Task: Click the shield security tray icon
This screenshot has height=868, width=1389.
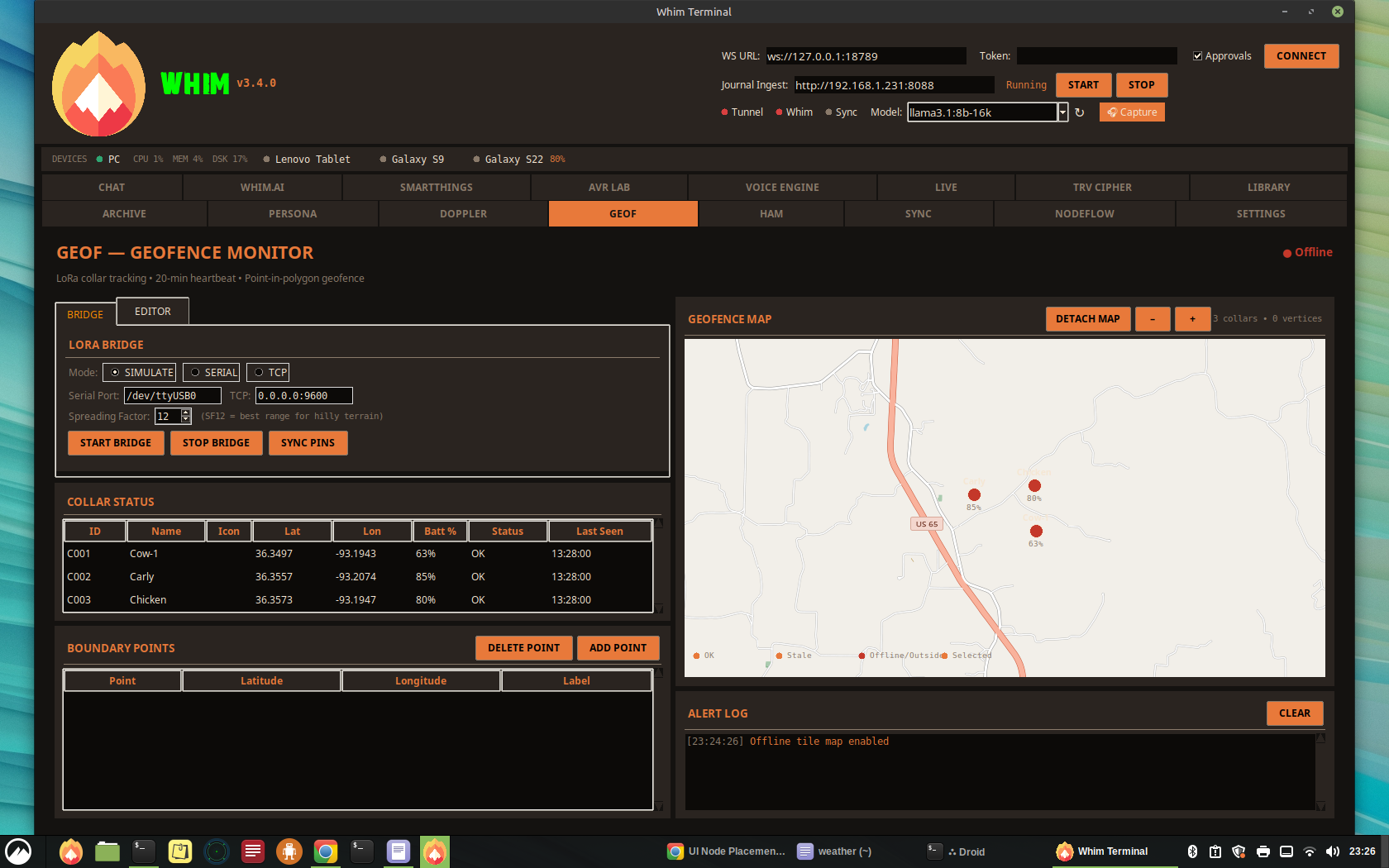Action: [1239, 851]
